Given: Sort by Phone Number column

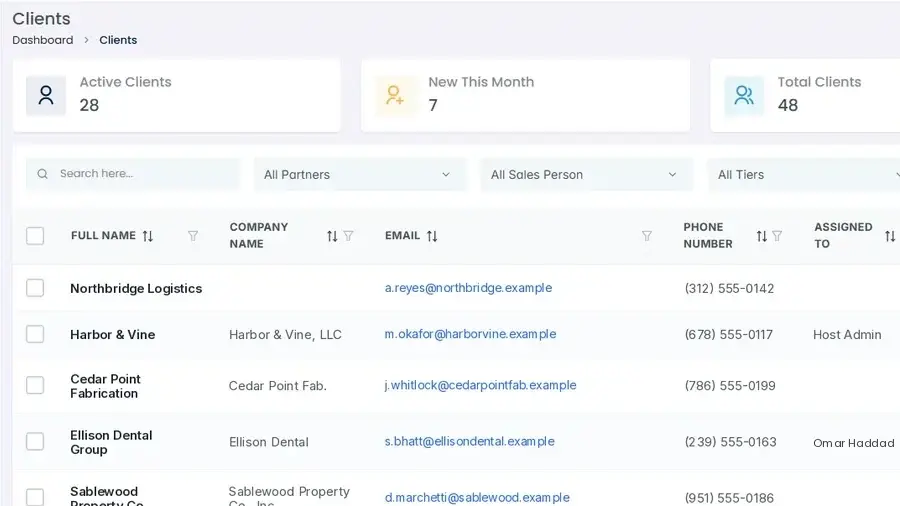Looking at the screenshot, I should 762,236.
